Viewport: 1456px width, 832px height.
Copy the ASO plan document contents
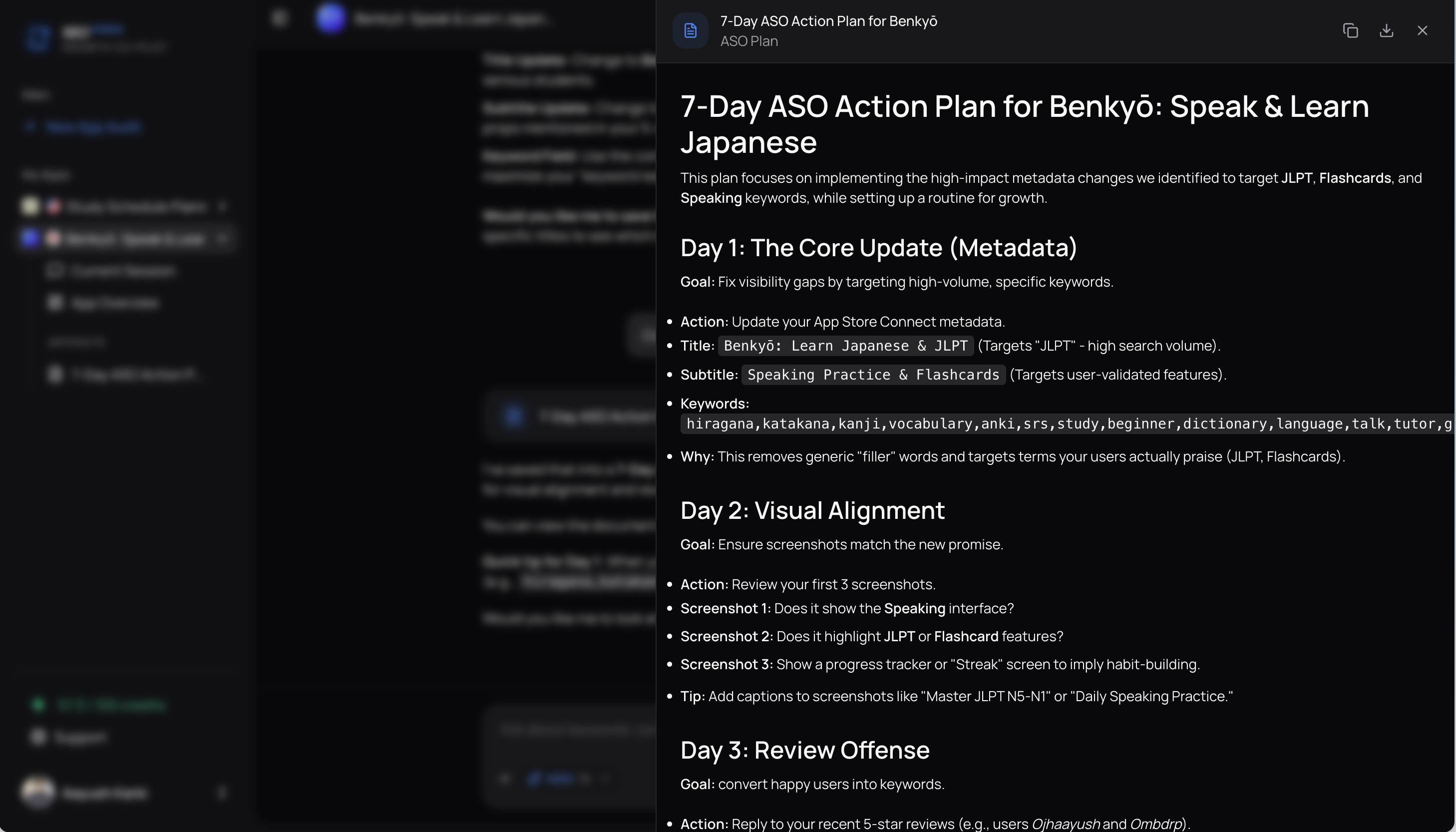point(1350,31)
